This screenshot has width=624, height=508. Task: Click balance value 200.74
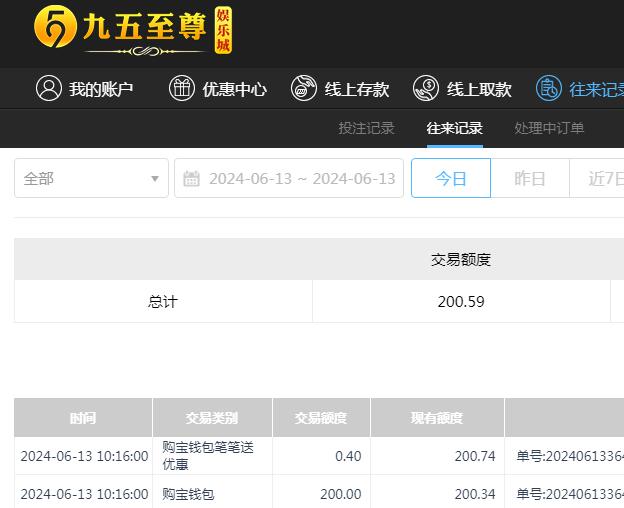click(475, 456)
